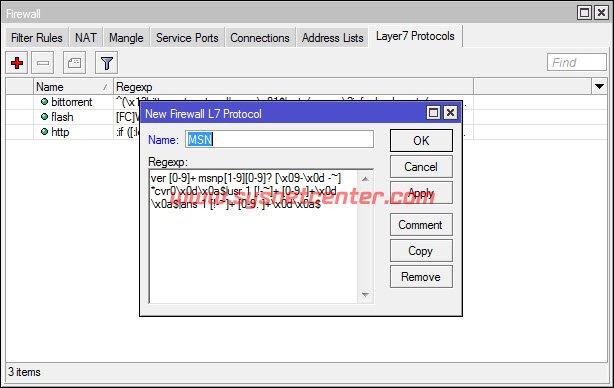Switch to Address Lists tab
Image resolution: width=614 pixels, height=388 pixels.
pos(332,38)
